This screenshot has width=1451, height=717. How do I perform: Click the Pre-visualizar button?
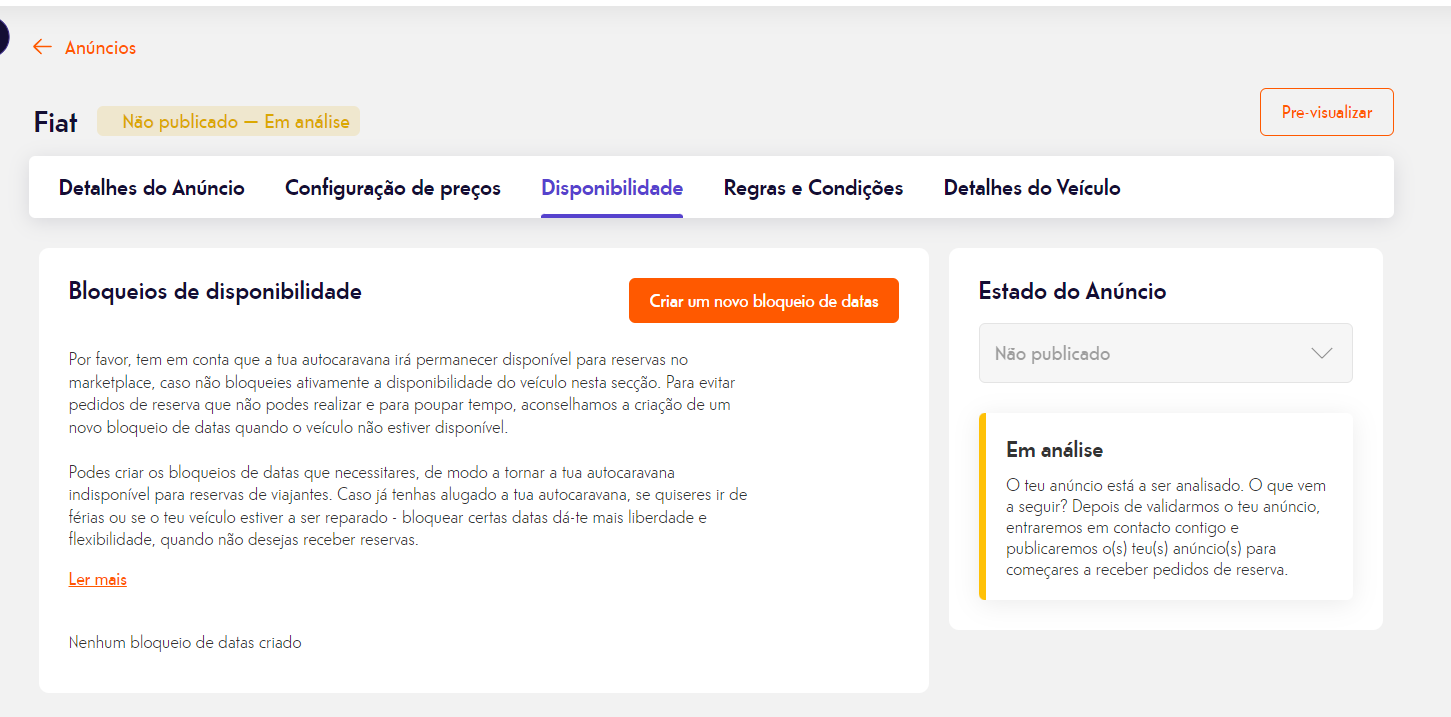(x=1326, y=112)
